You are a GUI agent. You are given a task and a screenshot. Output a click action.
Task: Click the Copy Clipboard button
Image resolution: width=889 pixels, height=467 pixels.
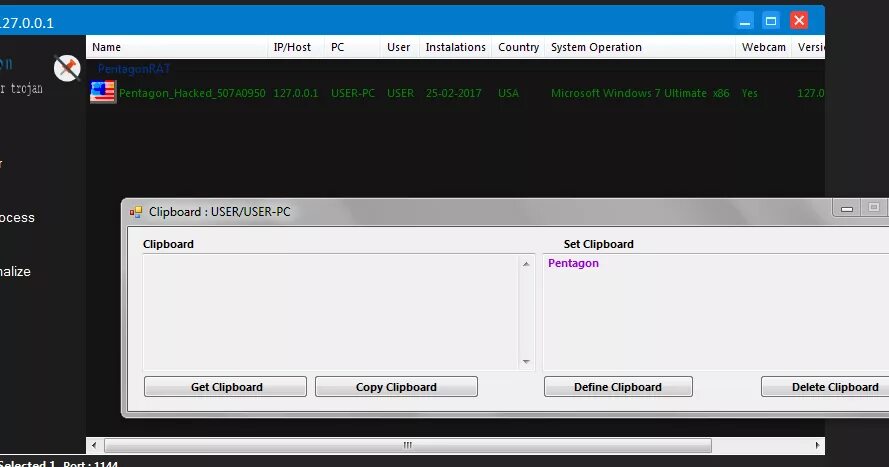[396, 387]
